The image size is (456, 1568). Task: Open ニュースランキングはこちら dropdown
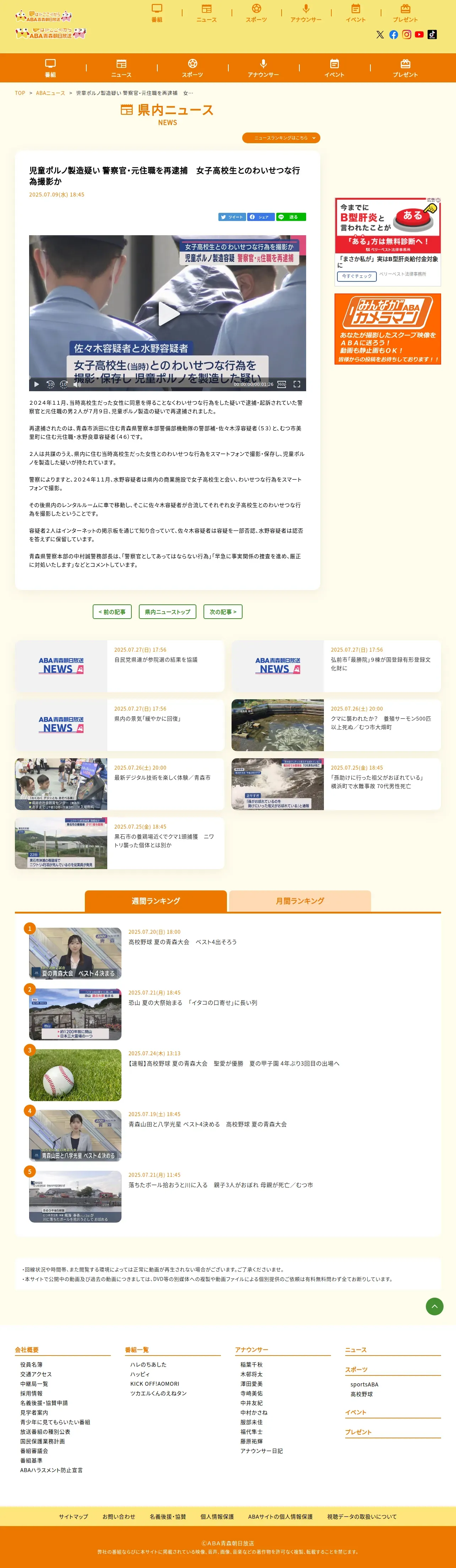[281, 138]
